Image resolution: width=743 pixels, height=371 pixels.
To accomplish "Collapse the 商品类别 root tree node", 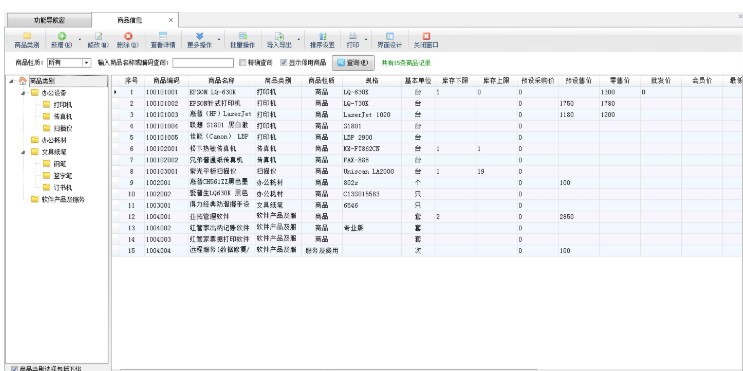I will [x=12, y=81].
